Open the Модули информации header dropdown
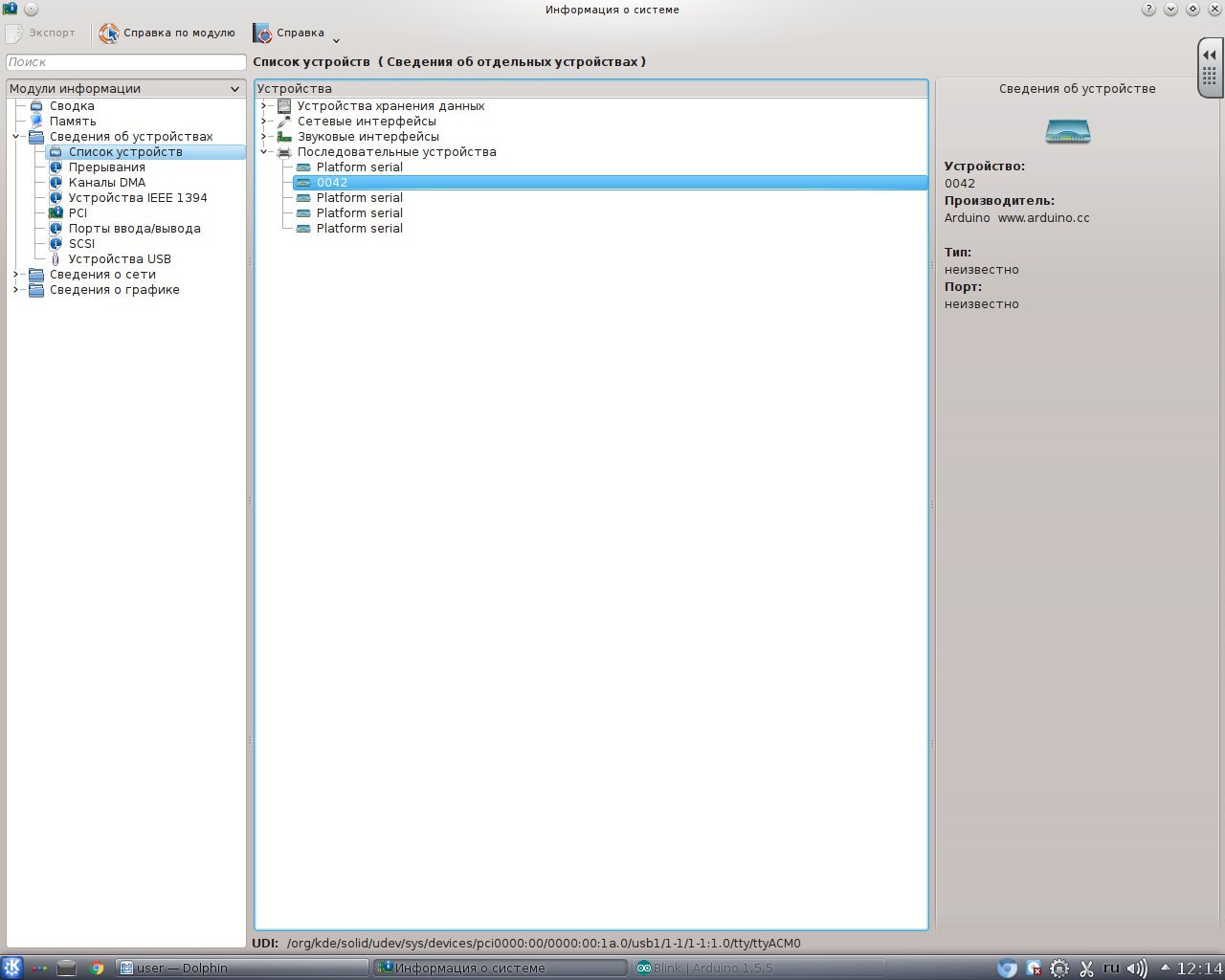 pos(125,88)
